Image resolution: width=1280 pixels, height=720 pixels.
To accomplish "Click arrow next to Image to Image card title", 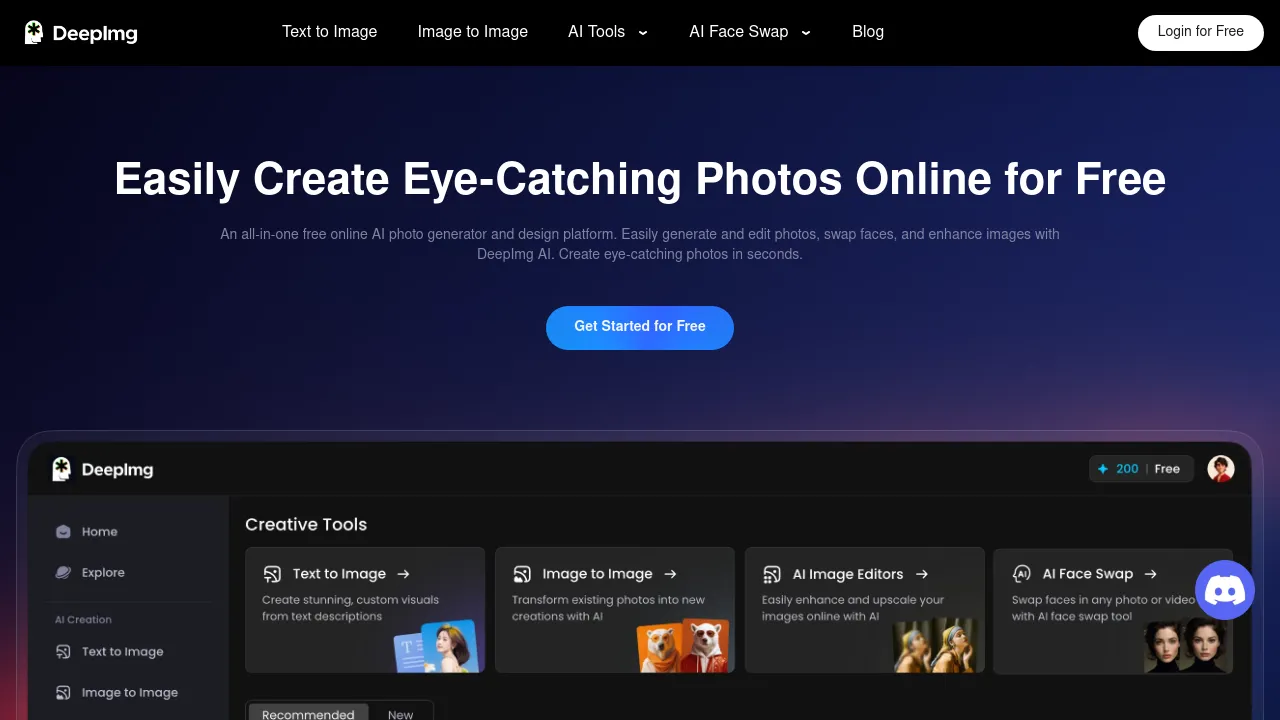I will tap(670, 574).
